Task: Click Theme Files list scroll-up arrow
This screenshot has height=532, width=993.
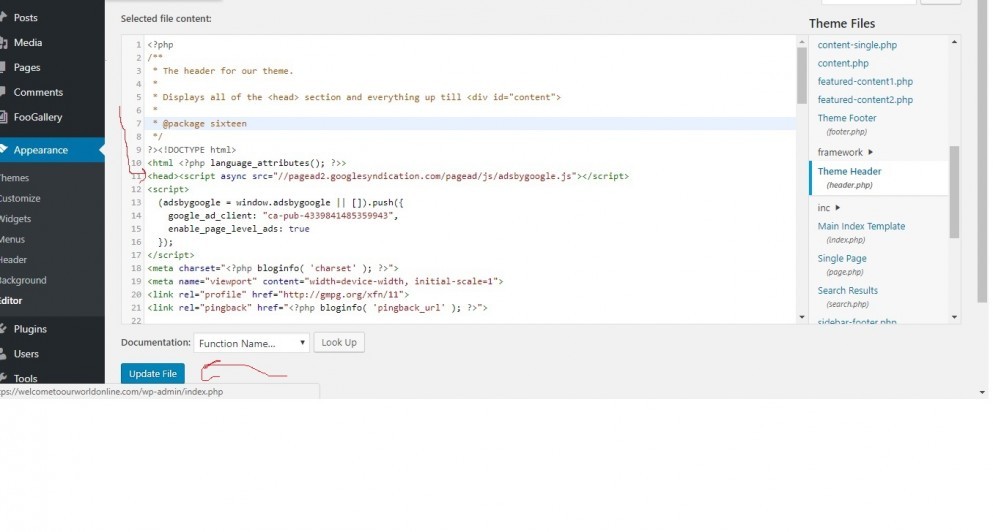Action: coord(954,42)
